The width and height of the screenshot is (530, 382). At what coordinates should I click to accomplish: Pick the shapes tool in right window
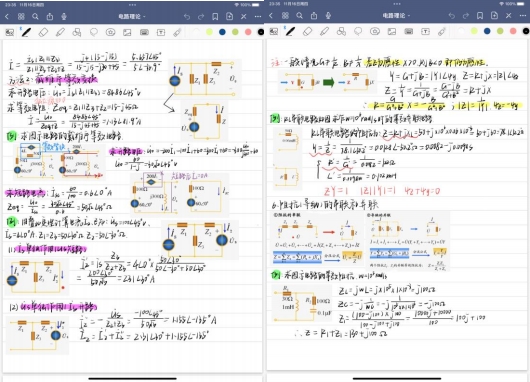coord(341,31)
